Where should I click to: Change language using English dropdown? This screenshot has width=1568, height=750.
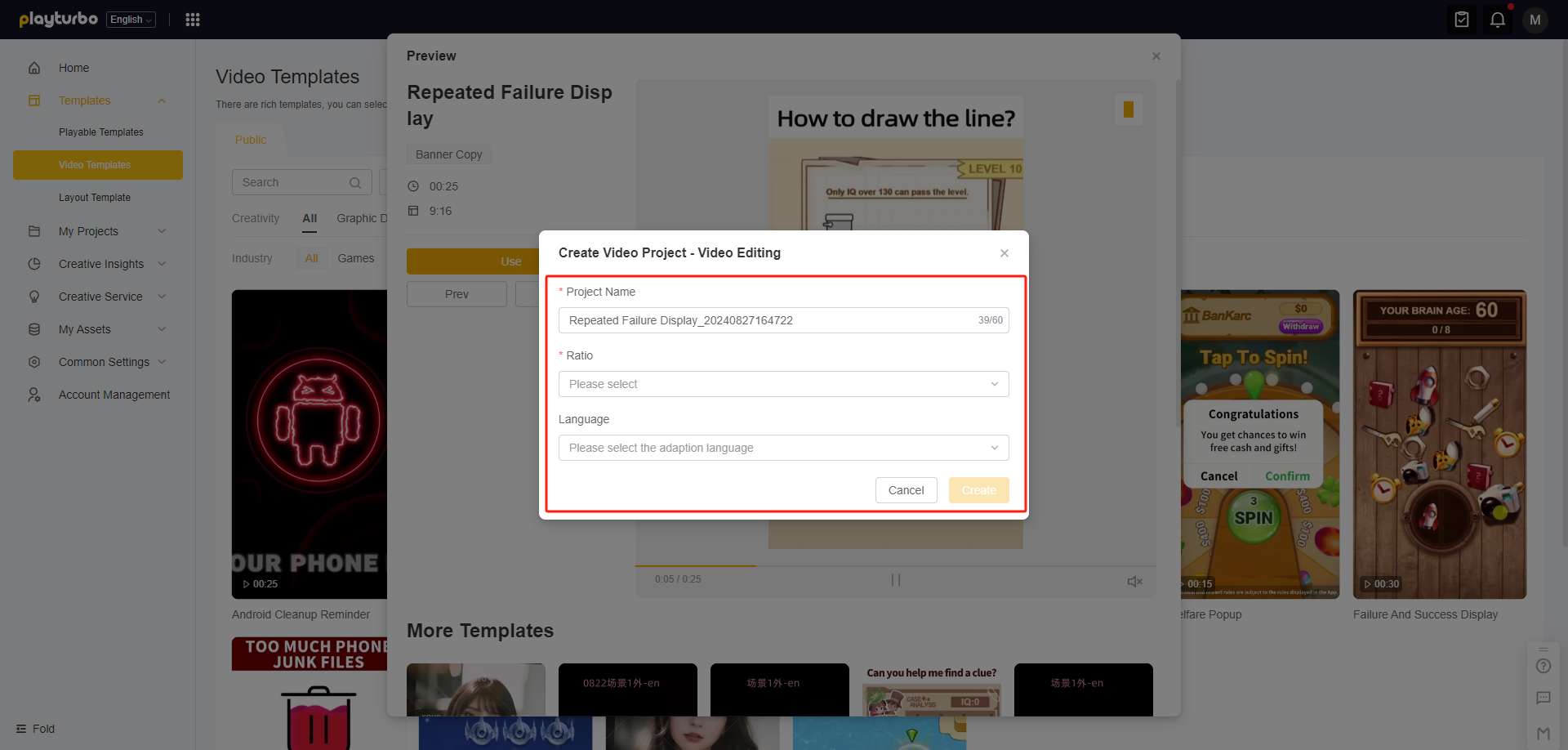click(131, 20)
